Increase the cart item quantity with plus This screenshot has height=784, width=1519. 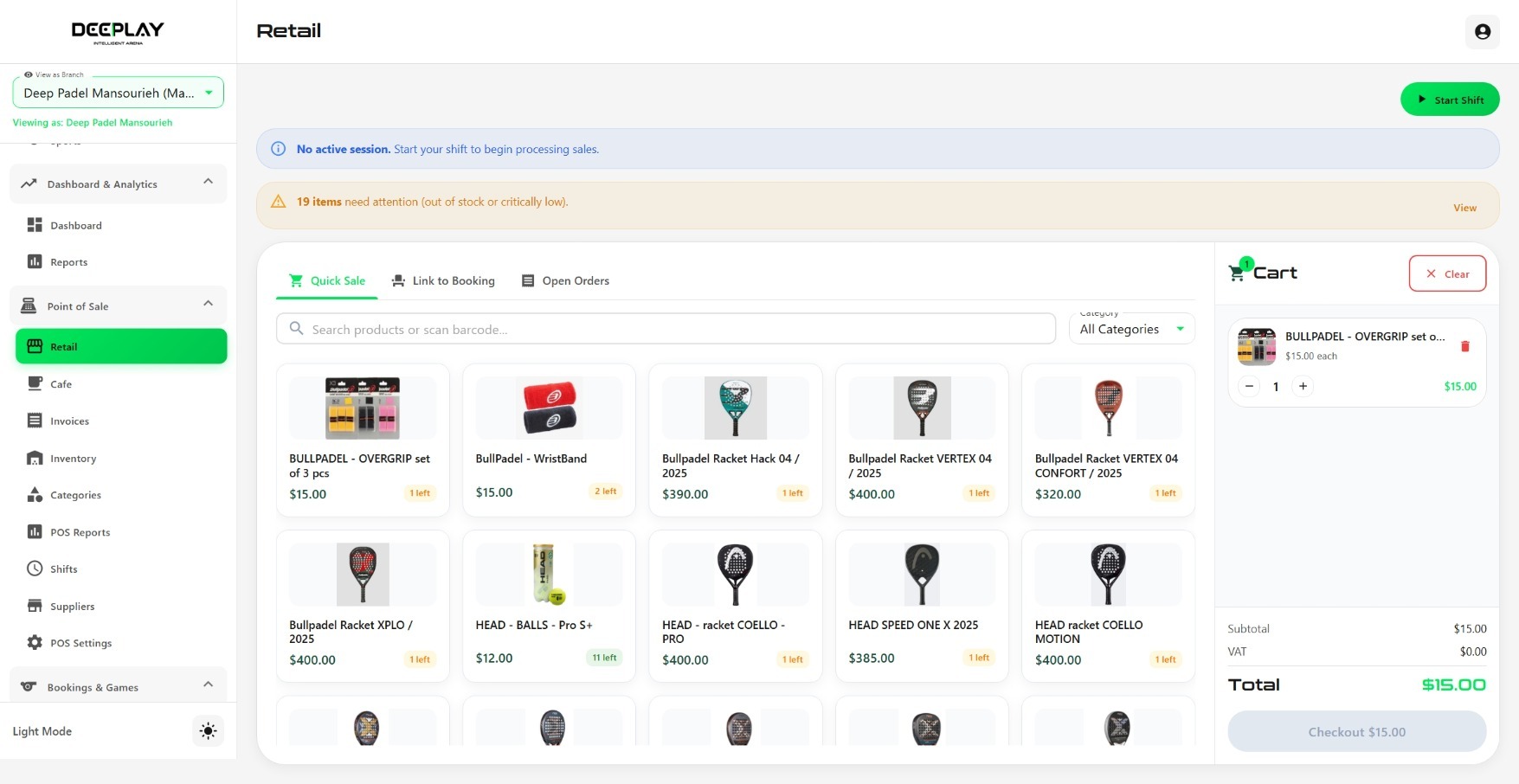pyautogui.click(x=1303, y=387)
